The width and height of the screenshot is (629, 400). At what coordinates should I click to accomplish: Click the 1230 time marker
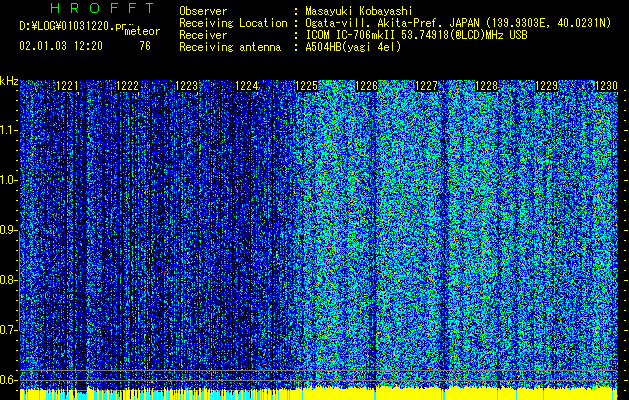click(606, 86)
